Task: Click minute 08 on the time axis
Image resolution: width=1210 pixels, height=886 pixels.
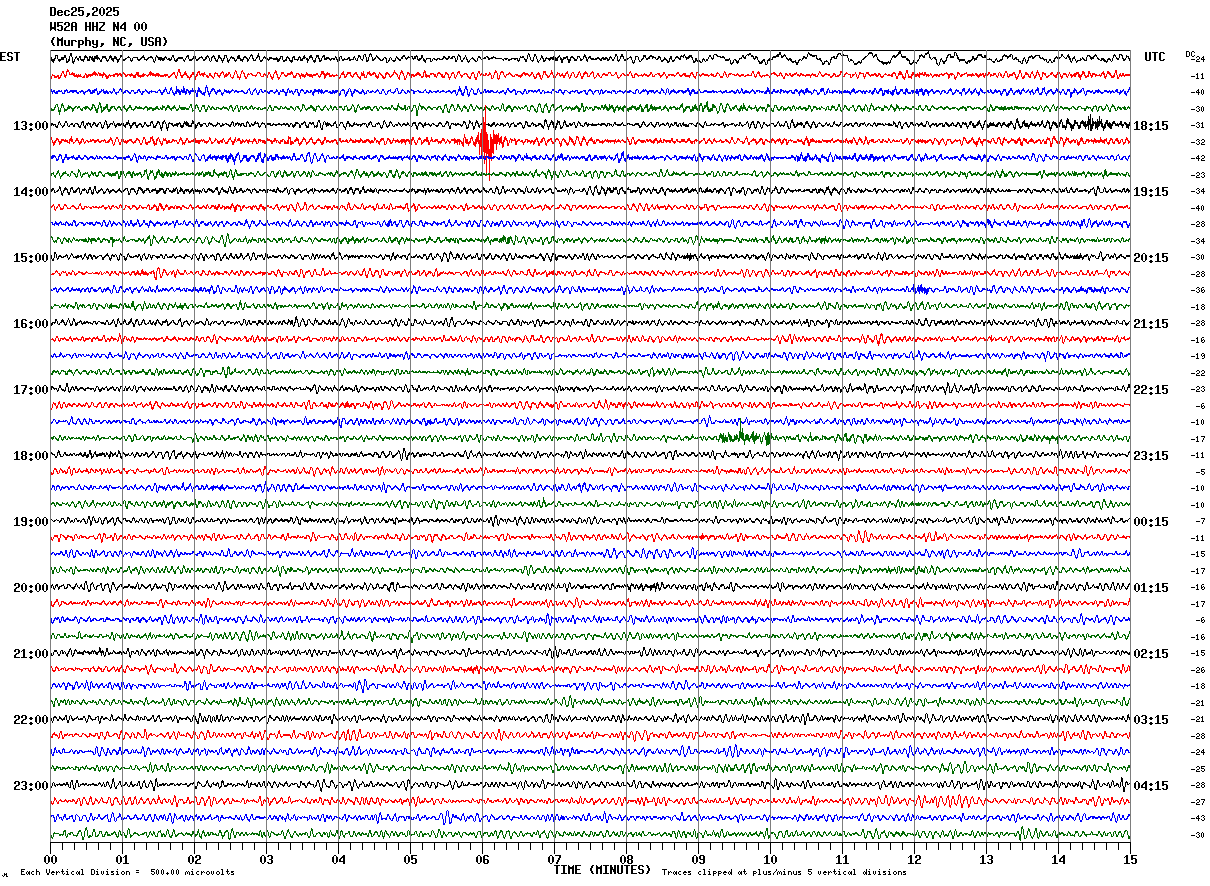Action: (626, 859)
